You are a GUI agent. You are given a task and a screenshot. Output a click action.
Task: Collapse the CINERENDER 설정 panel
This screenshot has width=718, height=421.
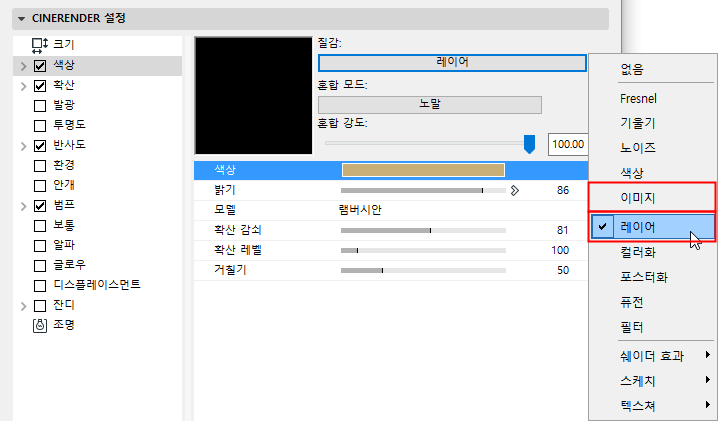point(21,19)
